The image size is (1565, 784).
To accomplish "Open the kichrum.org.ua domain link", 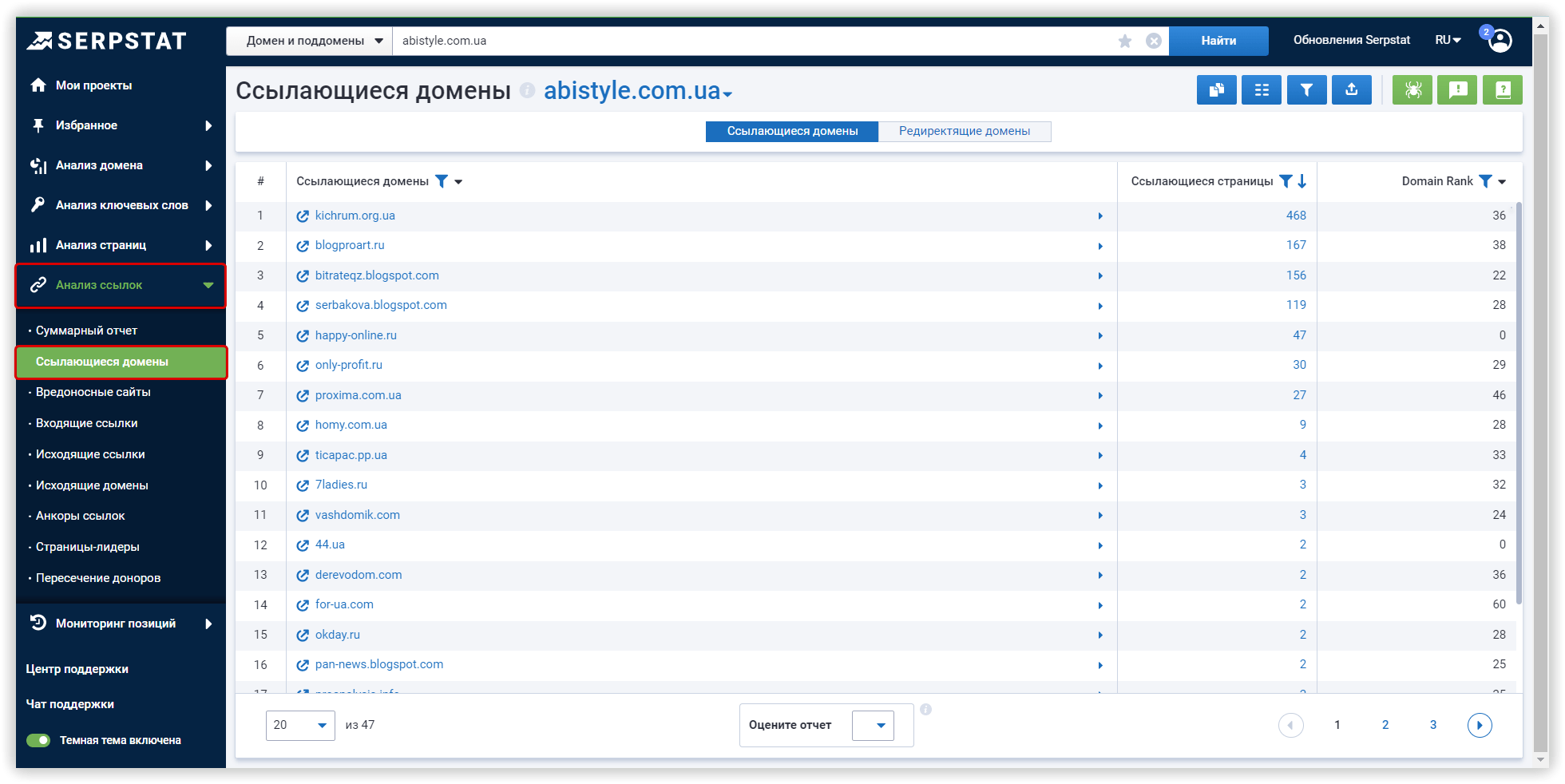I will tap(355, 216).
